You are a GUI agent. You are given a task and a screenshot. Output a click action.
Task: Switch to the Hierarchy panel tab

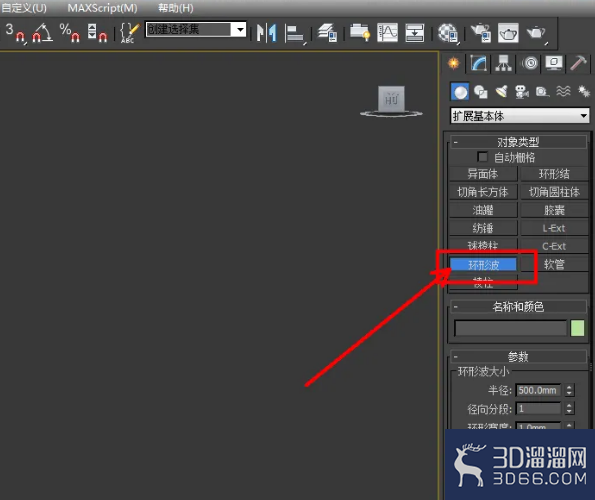pos(504,63)
